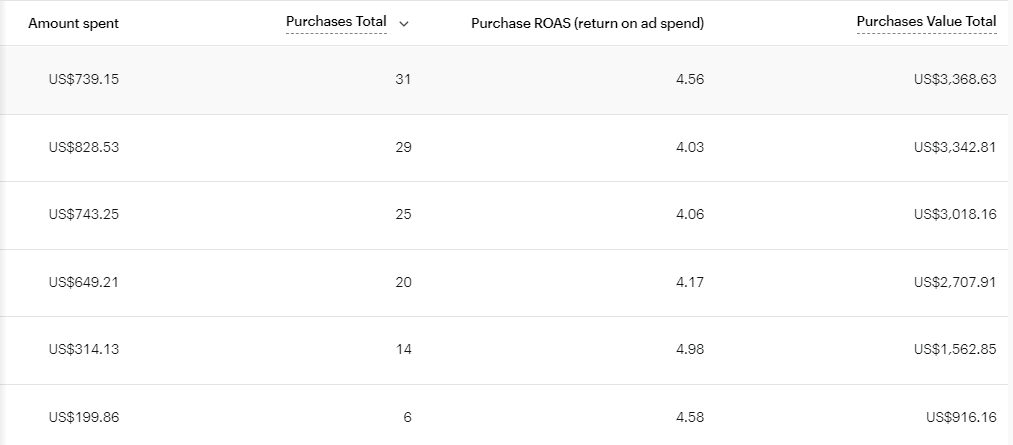Select the US$916.16 purchases value cell
The image size is (1013, 445).
tap(960, 417)
